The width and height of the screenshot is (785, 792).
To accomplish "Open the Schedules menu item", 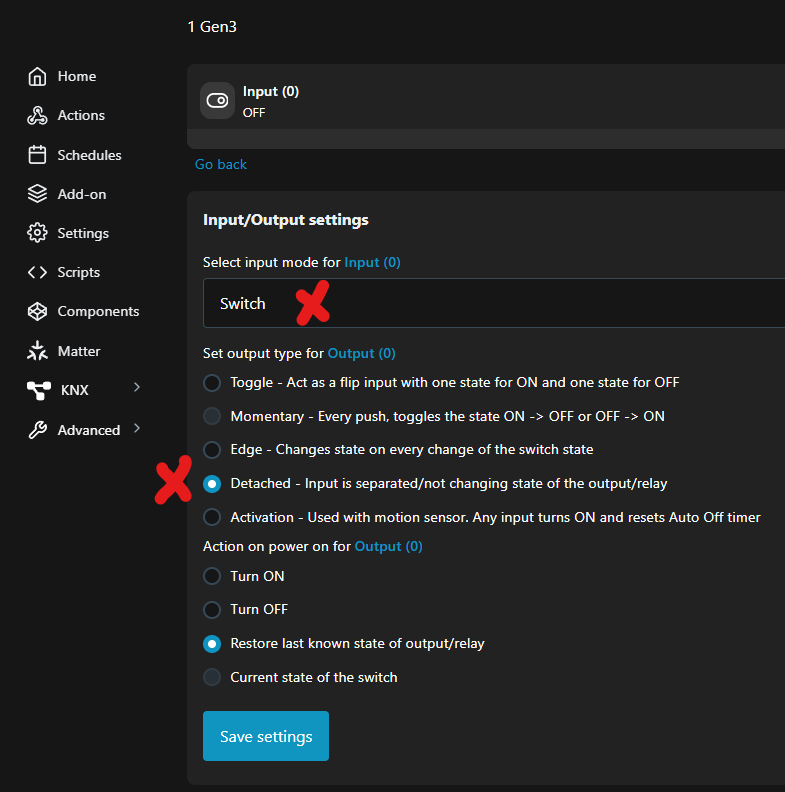I will (x=89, y=155).
